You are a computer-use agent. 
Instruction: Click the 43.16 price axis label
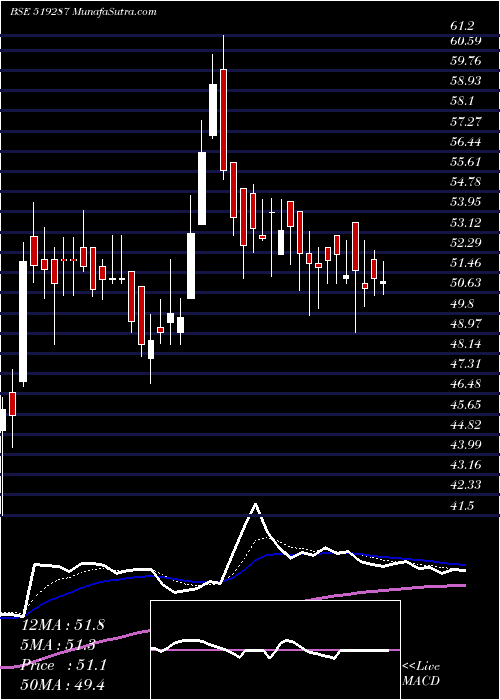[x=466, y=465]
